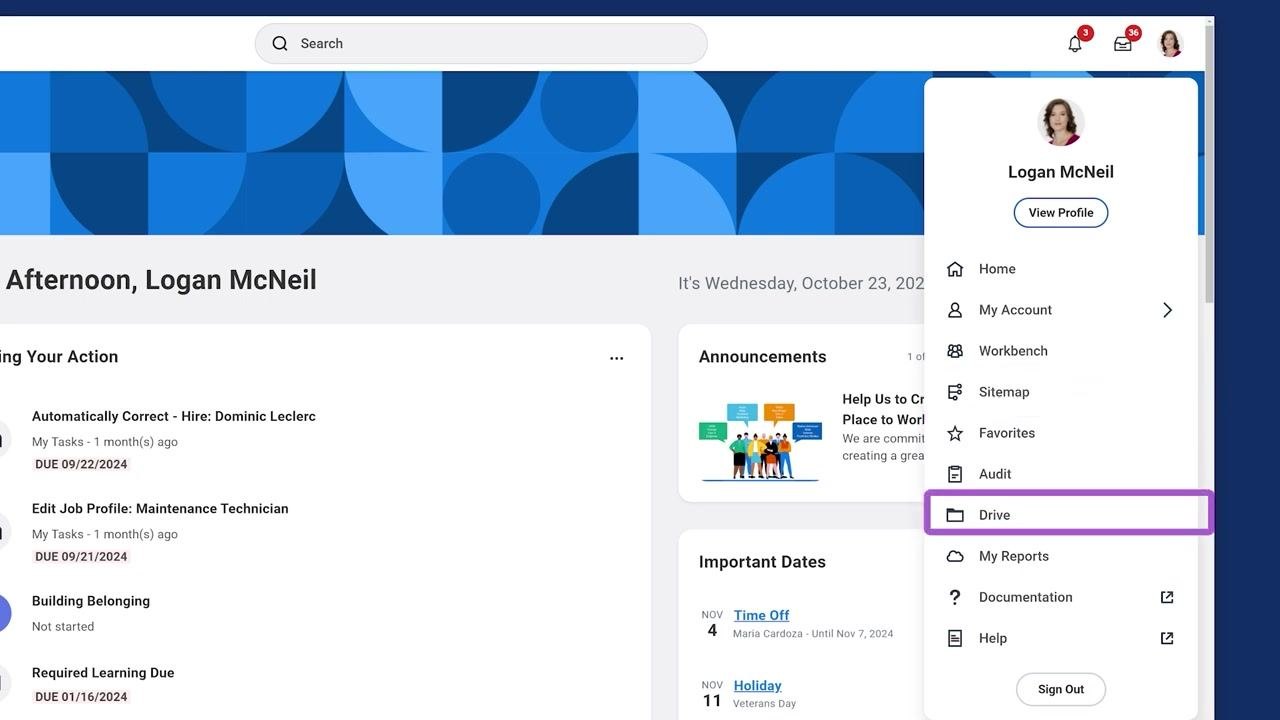This screenshot has height=720, width=1280.
Task: Click the Sitemap icon
Action: [x=955, y=392]
